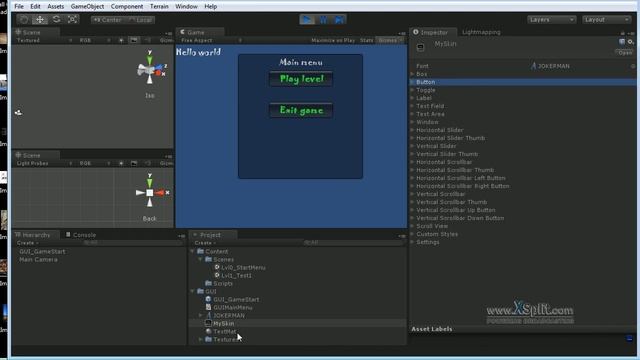Click the Play level button in game

pos(301,79)
